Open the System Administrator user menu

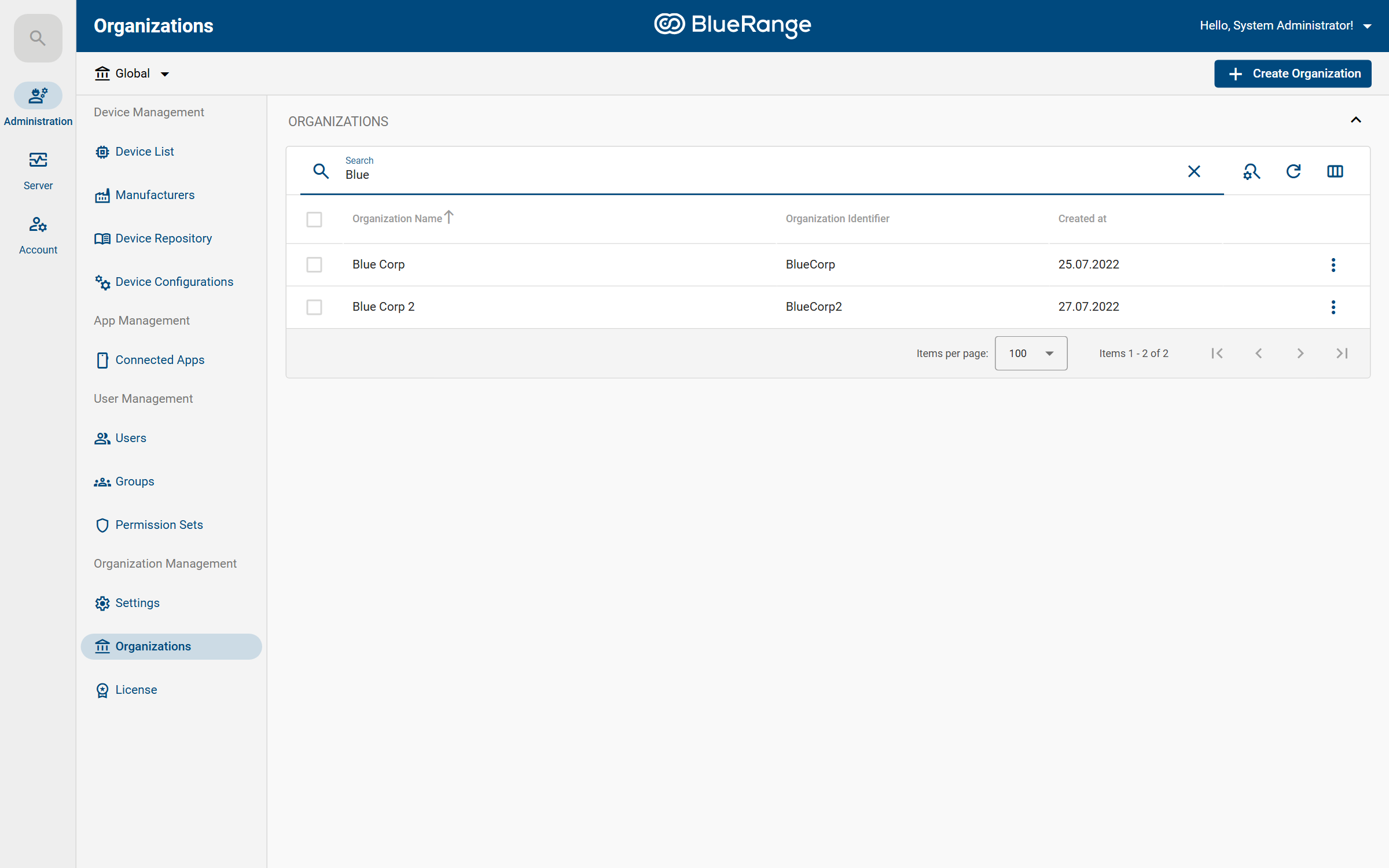pos(1285,25)
